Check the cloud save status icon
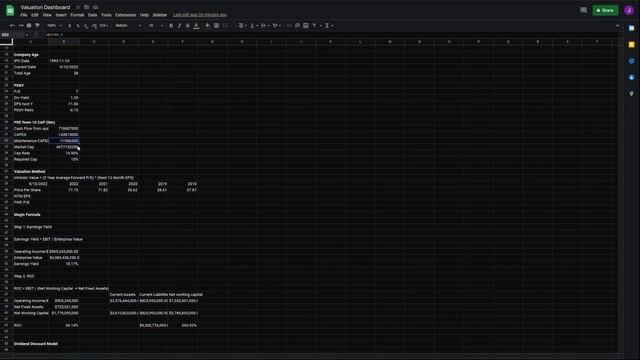This screenshot has height=360, width=640. tap(96, 7)
